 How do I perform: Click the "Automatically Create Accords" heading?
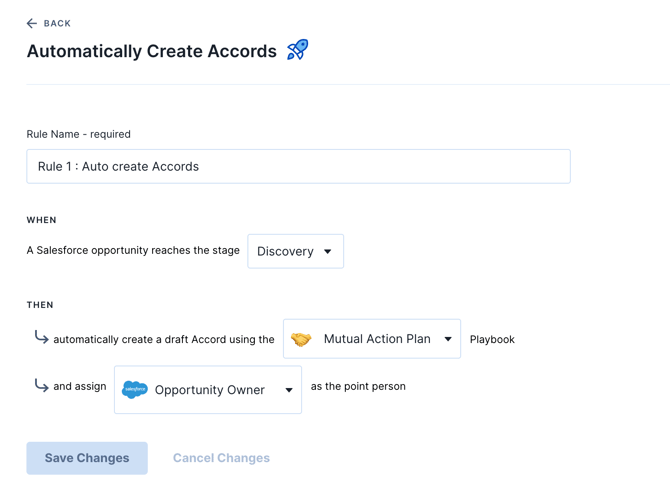pos(152,51)
